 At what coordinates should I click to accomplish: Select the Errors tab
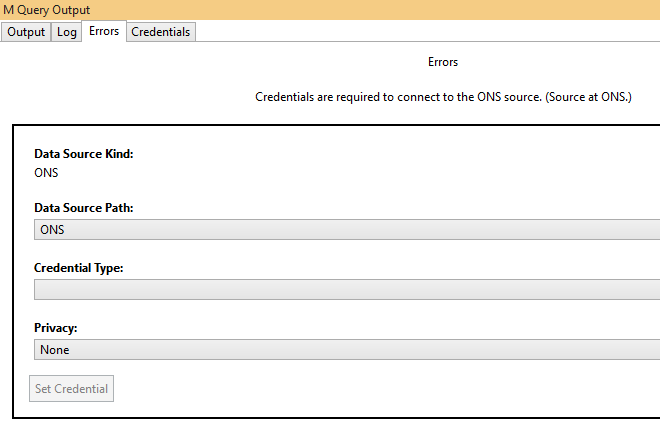click(104, 31)
